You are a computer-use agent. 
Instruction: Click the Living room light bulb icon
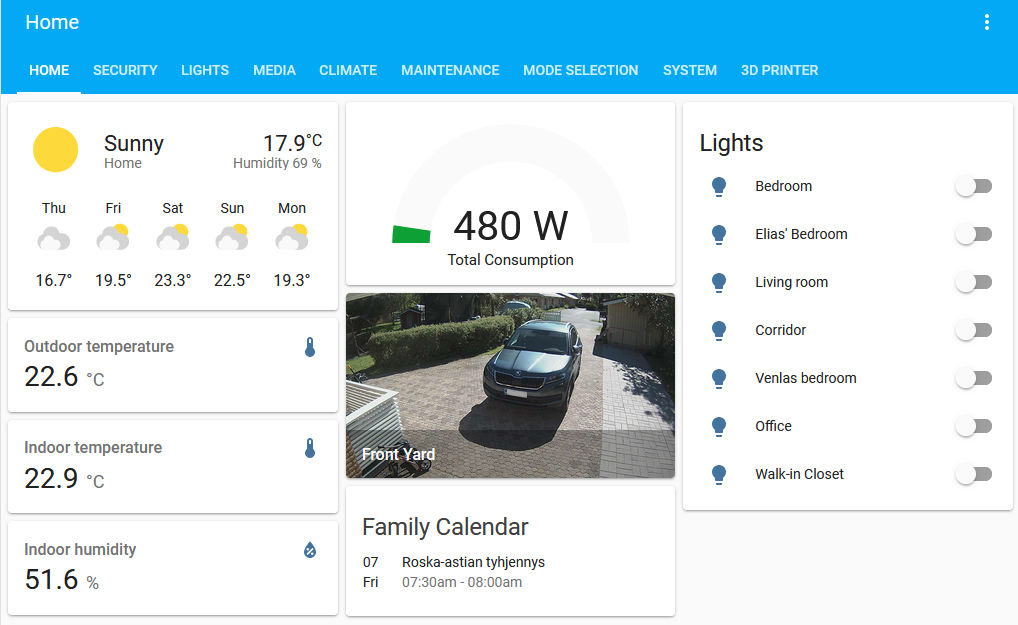719,282
